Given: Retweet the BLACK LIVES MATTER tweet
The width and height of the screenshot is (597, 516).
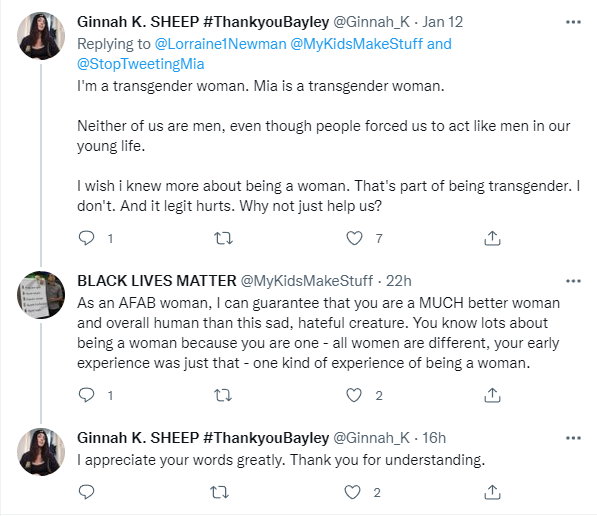Looking at the screenshot, I should tap(223, 395).
